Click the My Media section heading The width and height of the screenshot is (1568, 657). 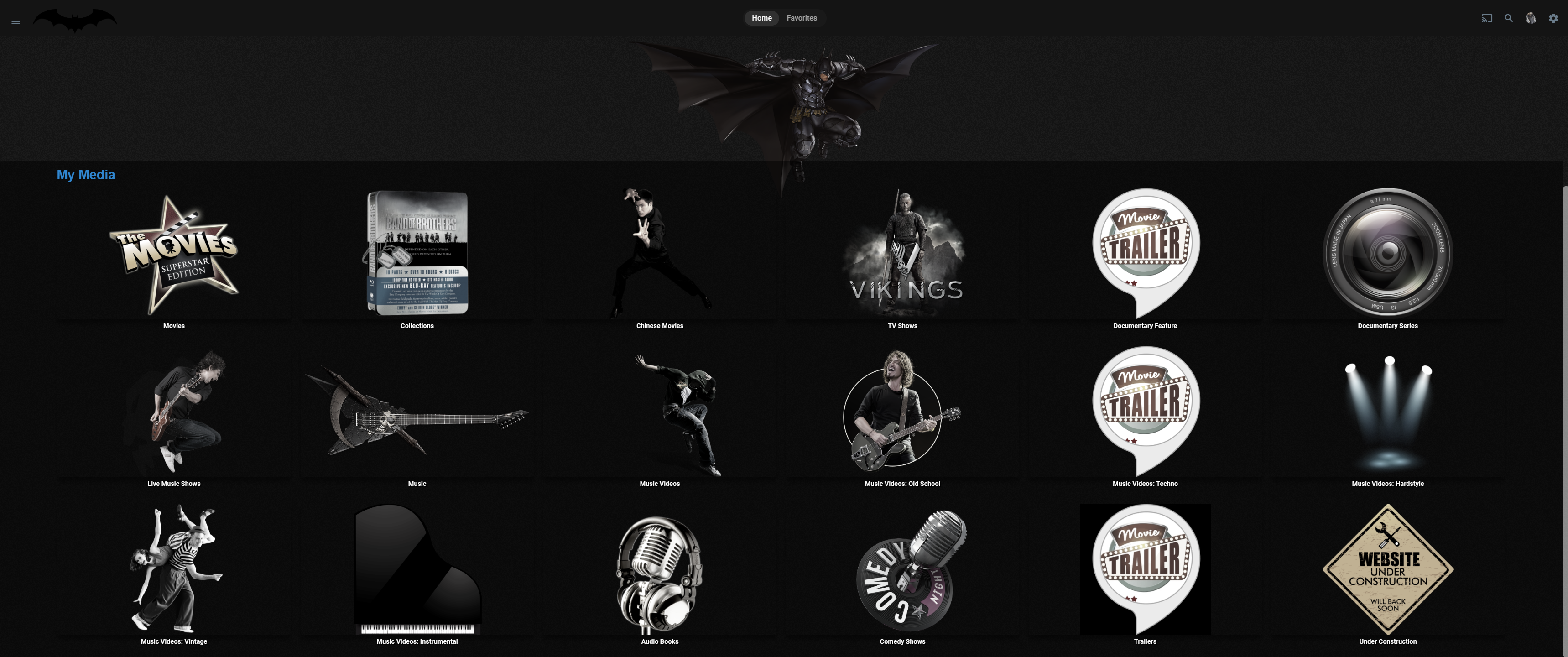[86, 175]
